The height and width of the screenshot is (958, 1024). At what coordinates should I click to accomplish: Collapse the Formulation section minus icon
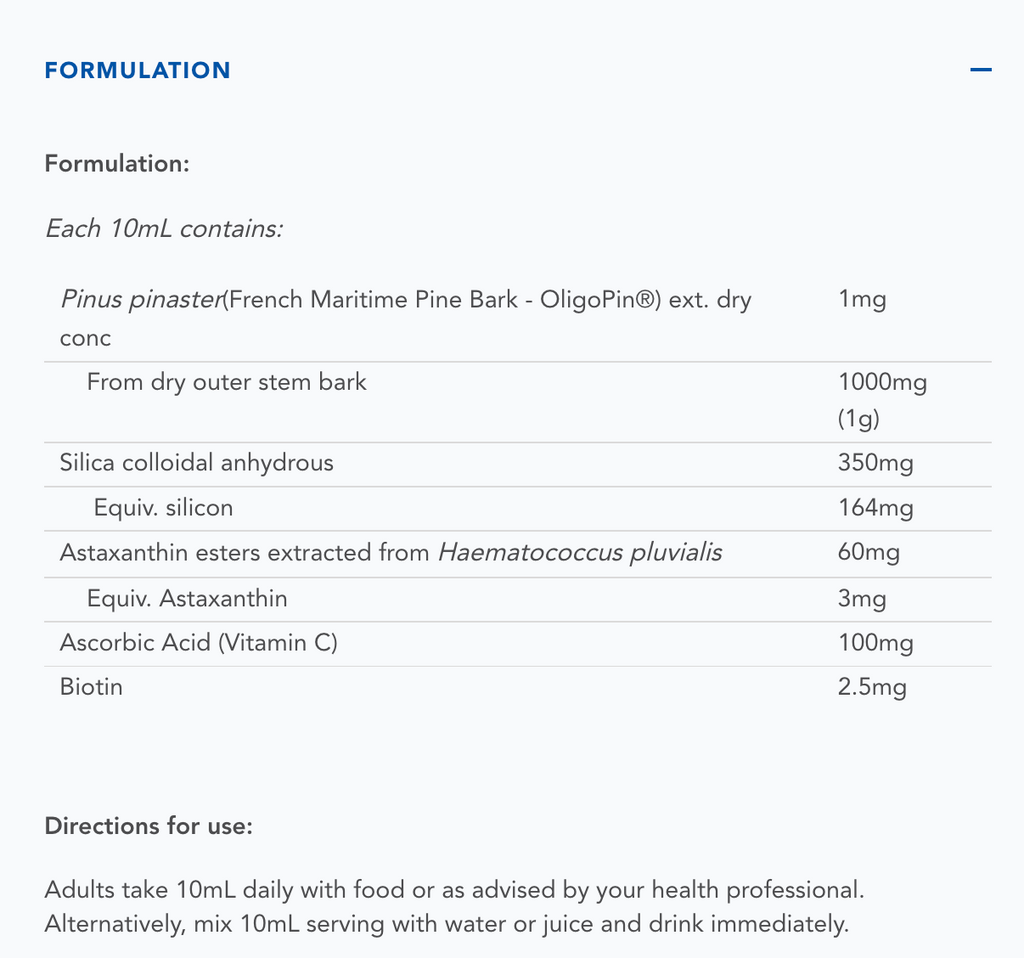pos(980,70)
